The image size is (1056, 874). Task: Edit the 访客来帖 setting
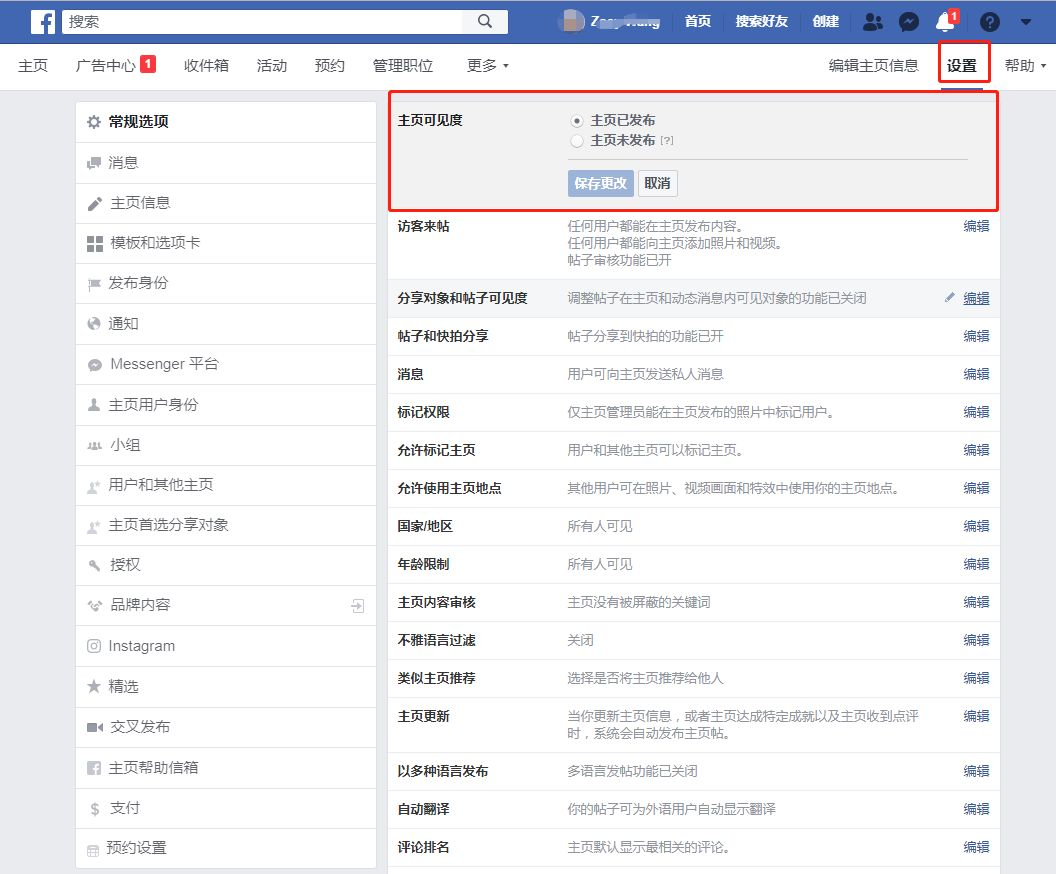coord(976,226)
